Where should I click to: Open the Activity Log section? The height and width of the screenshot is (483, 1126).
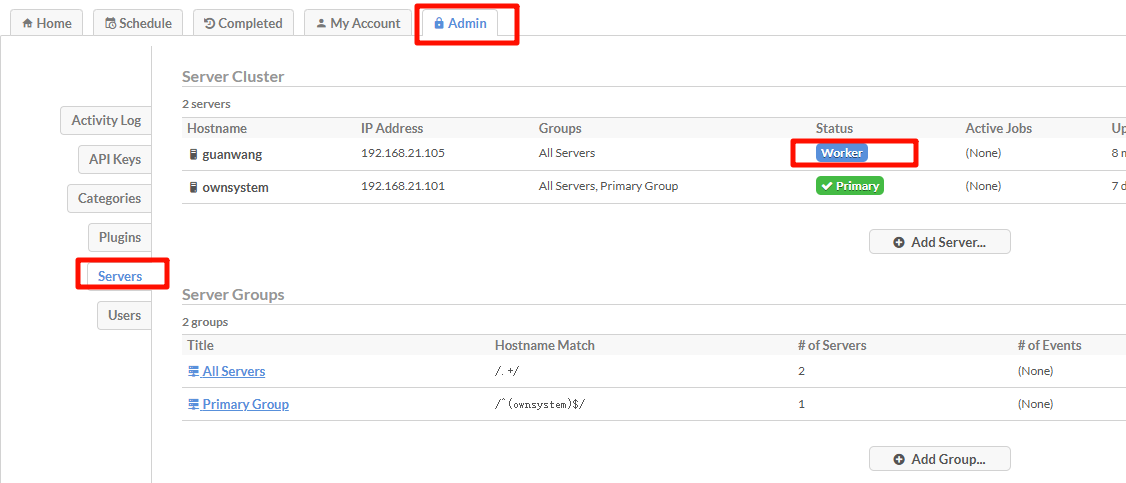106,120
